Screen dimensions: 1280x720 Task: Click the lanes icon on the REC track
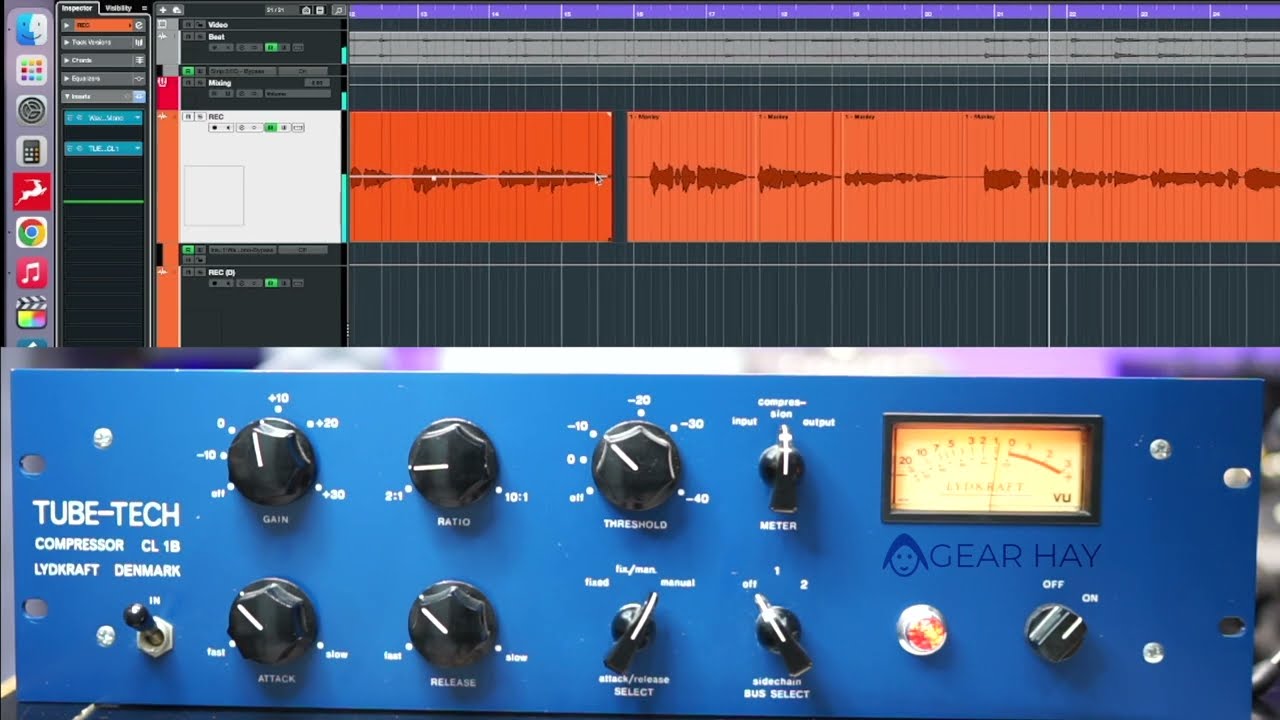pos(298,128)
